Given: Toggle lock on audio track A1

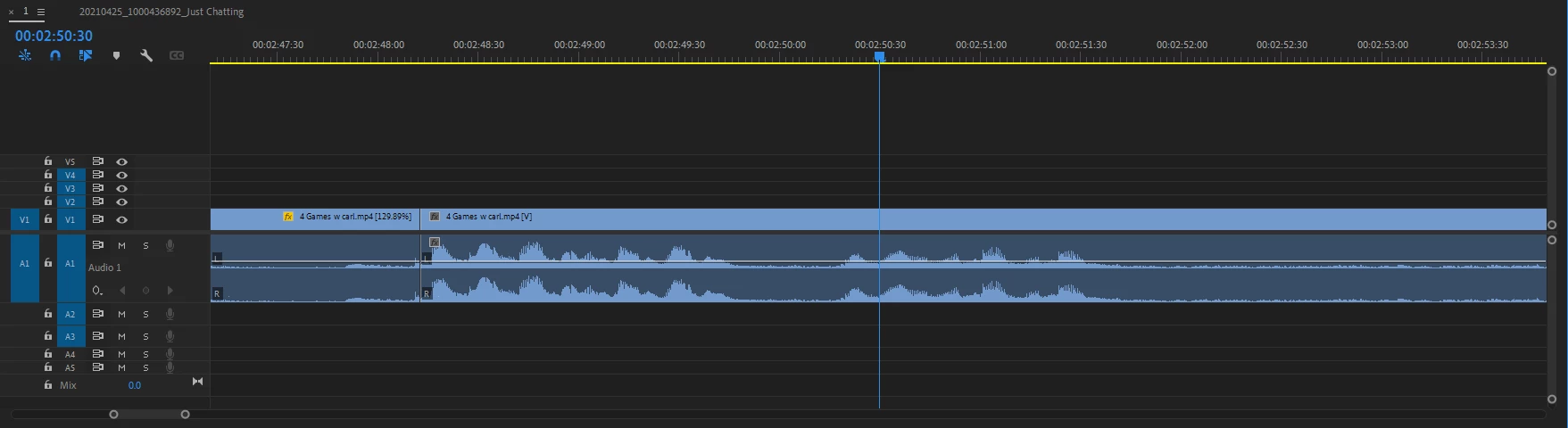Looking at the screenshot, I should [x=48, y=263].
